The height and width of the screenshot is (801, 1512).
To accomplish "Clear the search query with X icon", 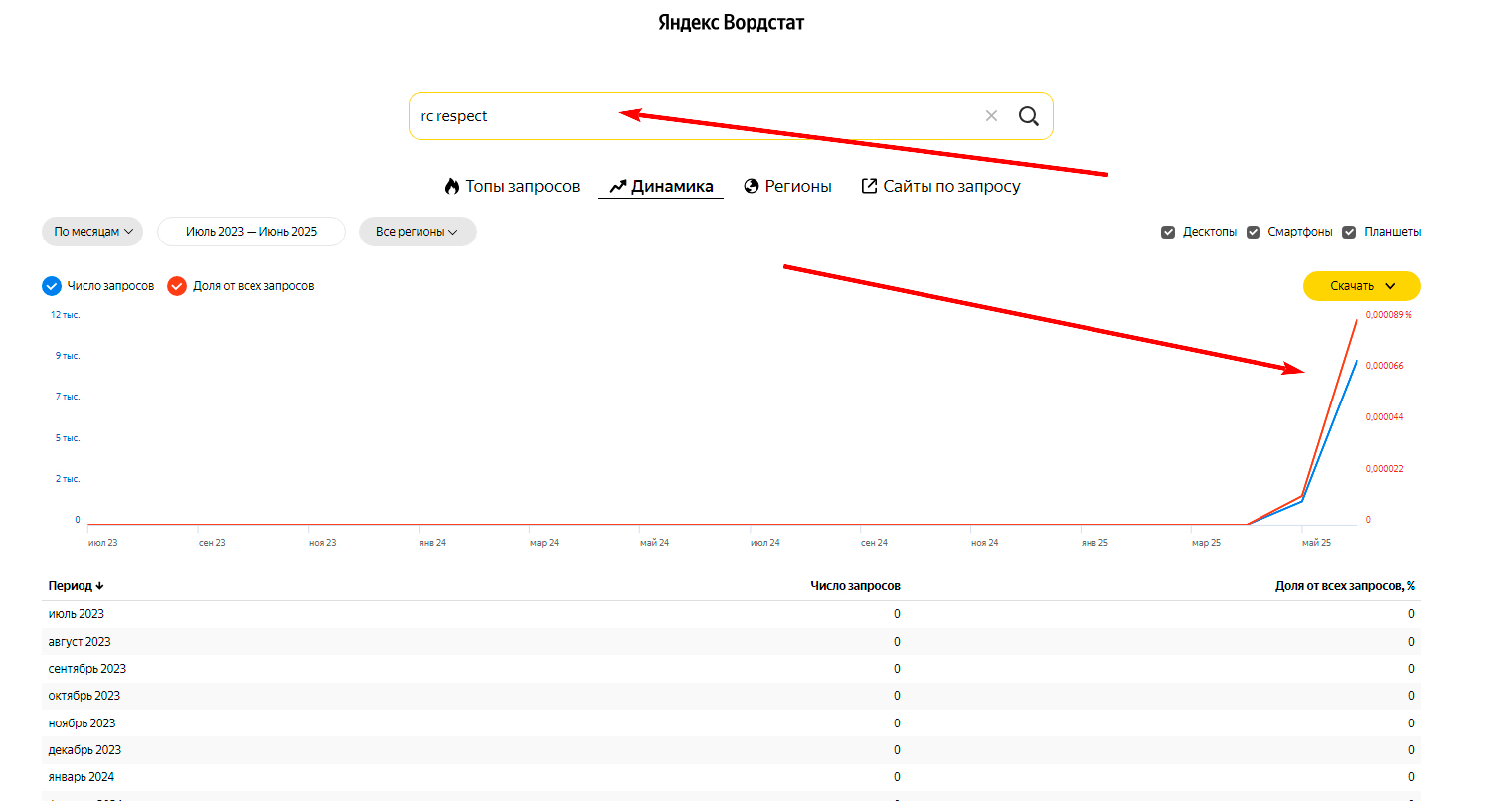I will coord(991,116).
